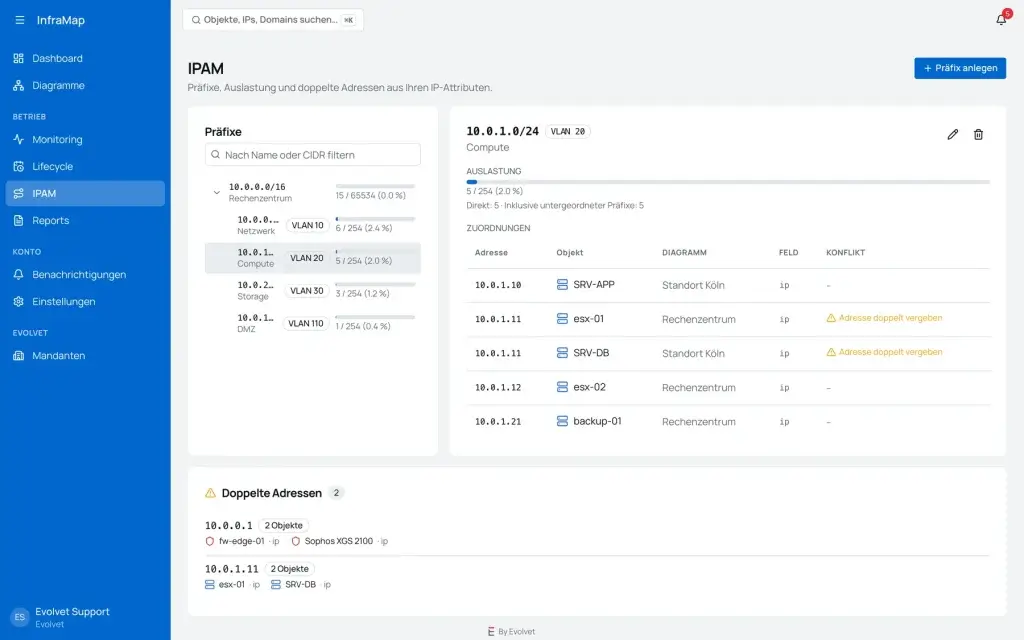Select the Compute VLAN 20 prefix
The width and height of the screenshot is (1024, 640).
[312, 258]
